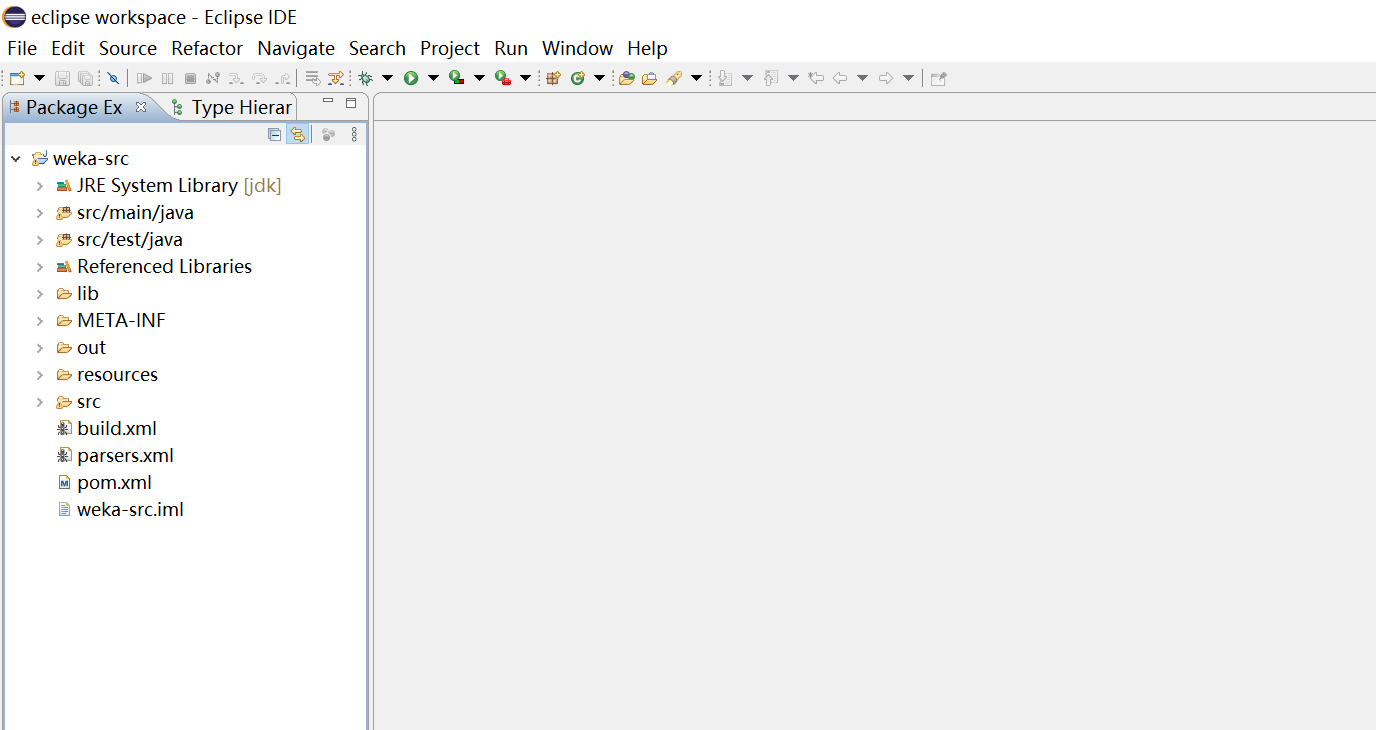Viewport: 1376px width, 730px height.
Task: Open the Run configurations dropdown arrow
Action: click(433, 78)
